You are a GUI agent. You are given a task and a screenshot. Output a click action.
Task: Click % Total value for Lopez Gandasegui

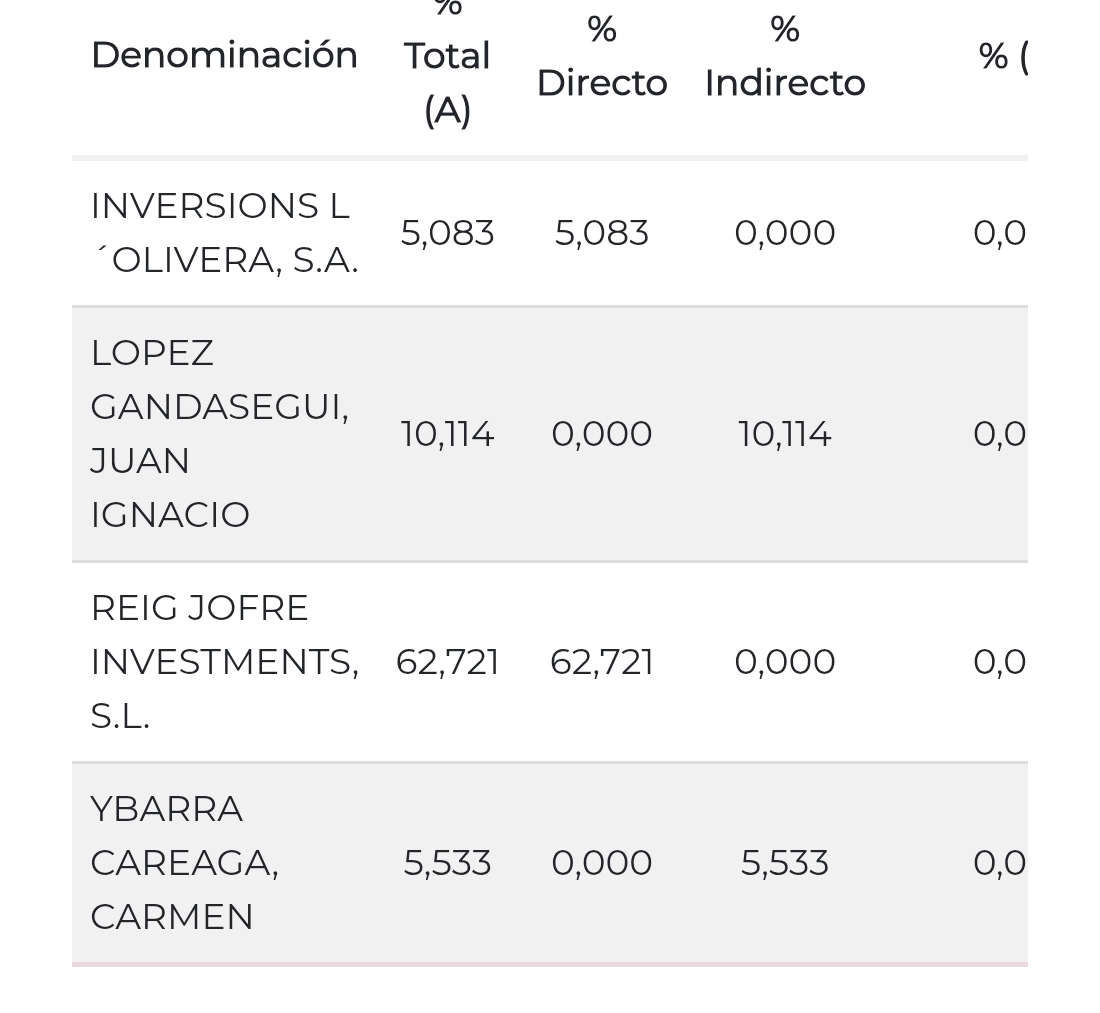[447, 434]
